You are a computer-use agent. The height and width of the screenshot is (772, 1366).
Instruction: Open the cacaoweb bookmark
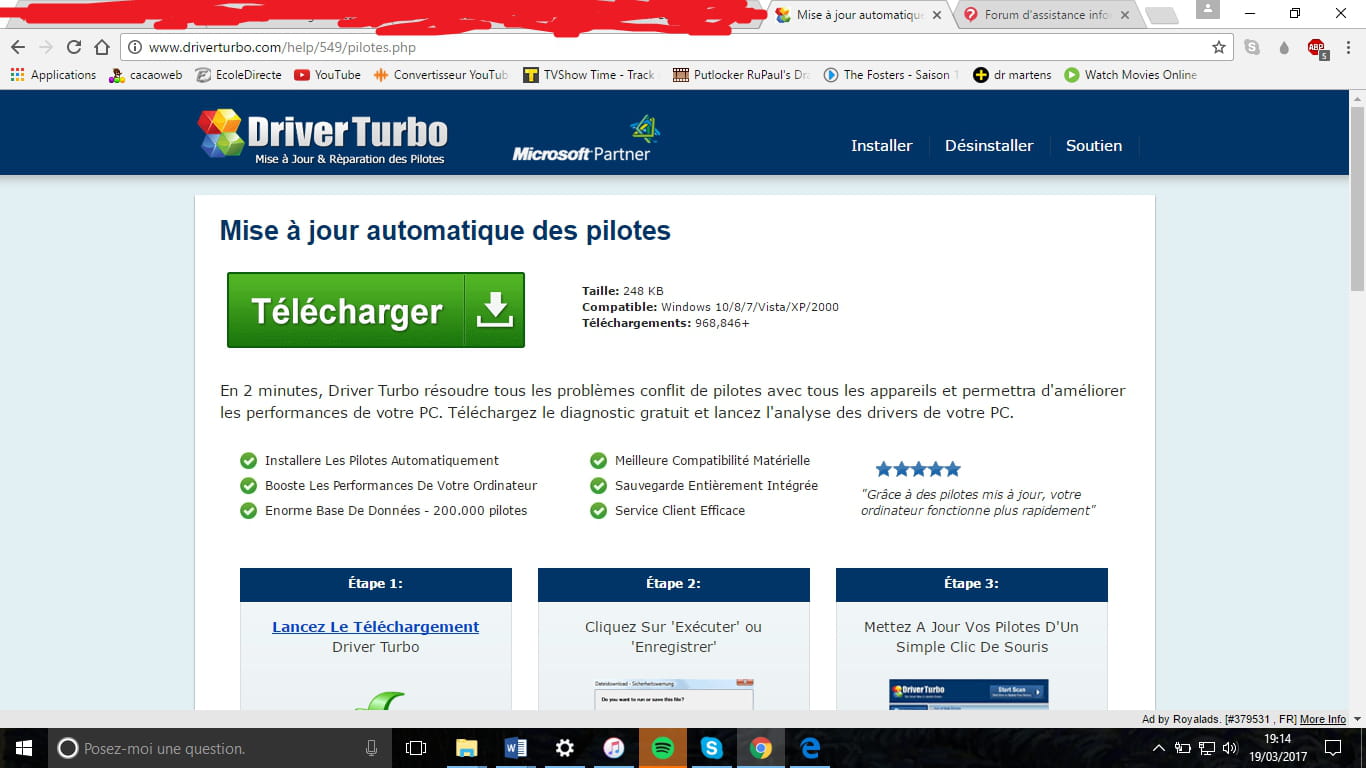click(x=146, y=75)
